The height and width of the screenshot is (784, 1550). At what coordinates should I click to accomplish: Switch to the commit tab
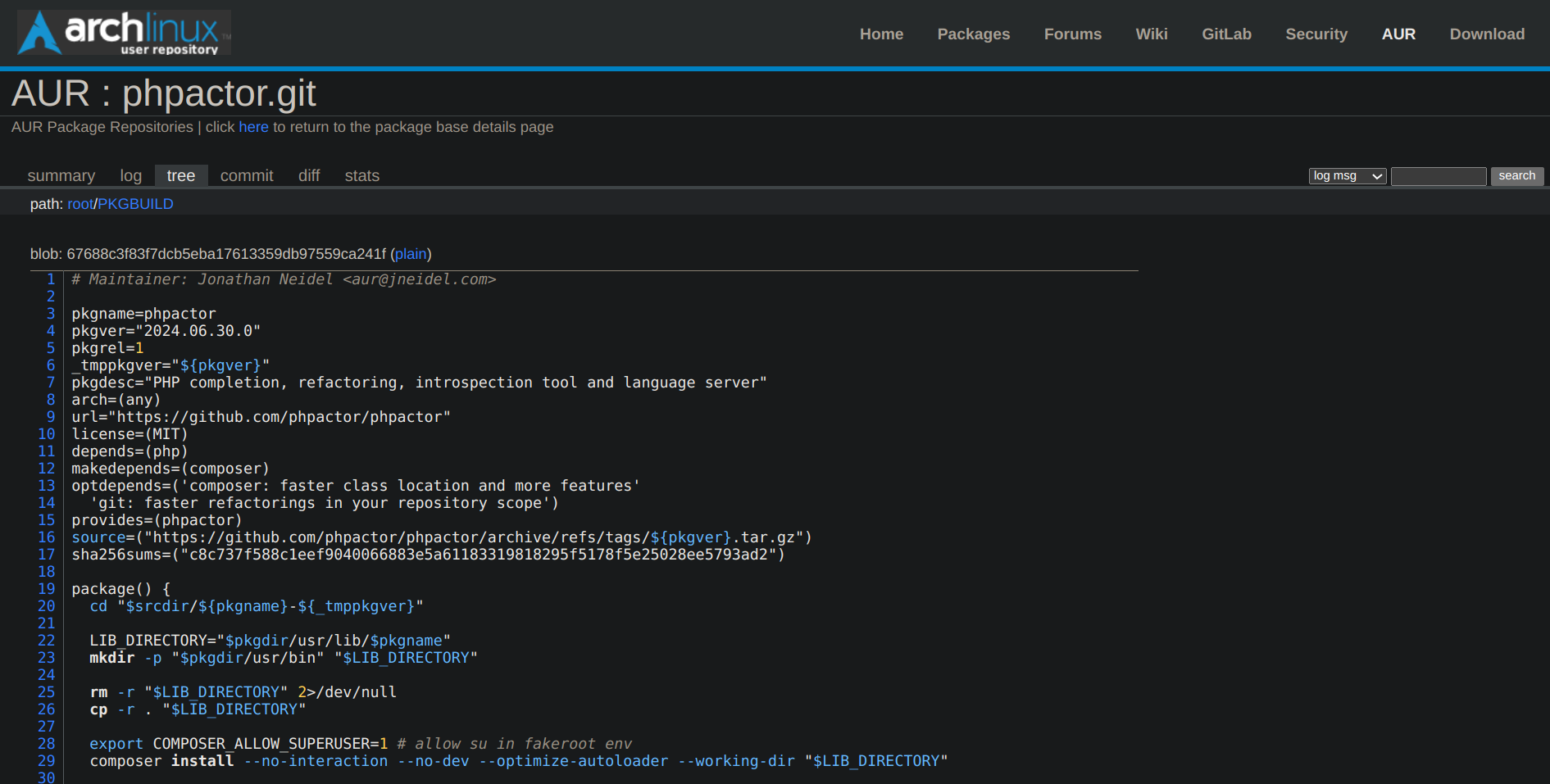(247, 175)
